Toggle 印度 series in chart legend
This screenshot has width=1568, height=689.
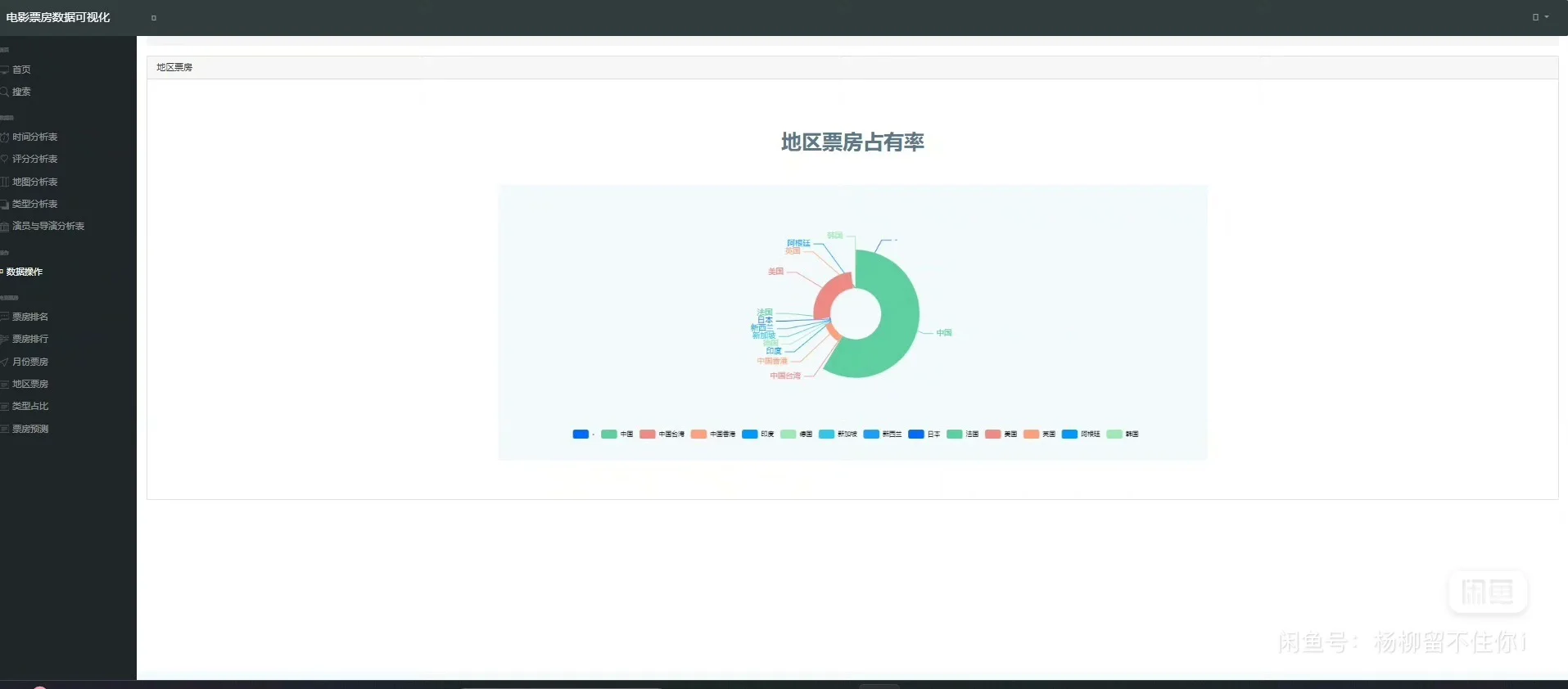[x=758, y=435]
